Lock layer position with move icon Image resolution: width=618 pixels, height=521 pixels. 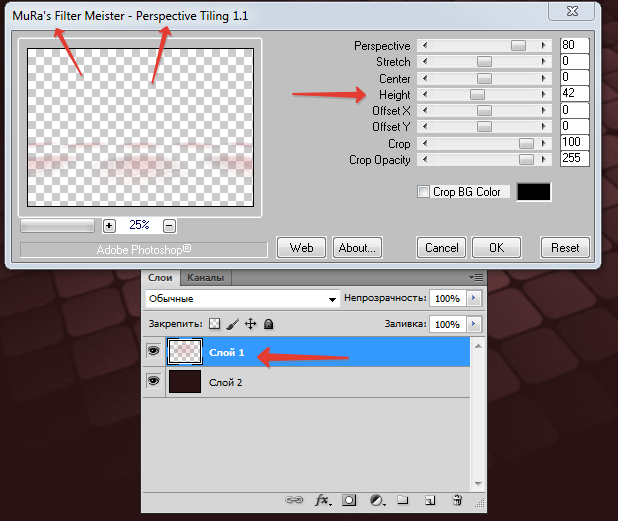250,324
